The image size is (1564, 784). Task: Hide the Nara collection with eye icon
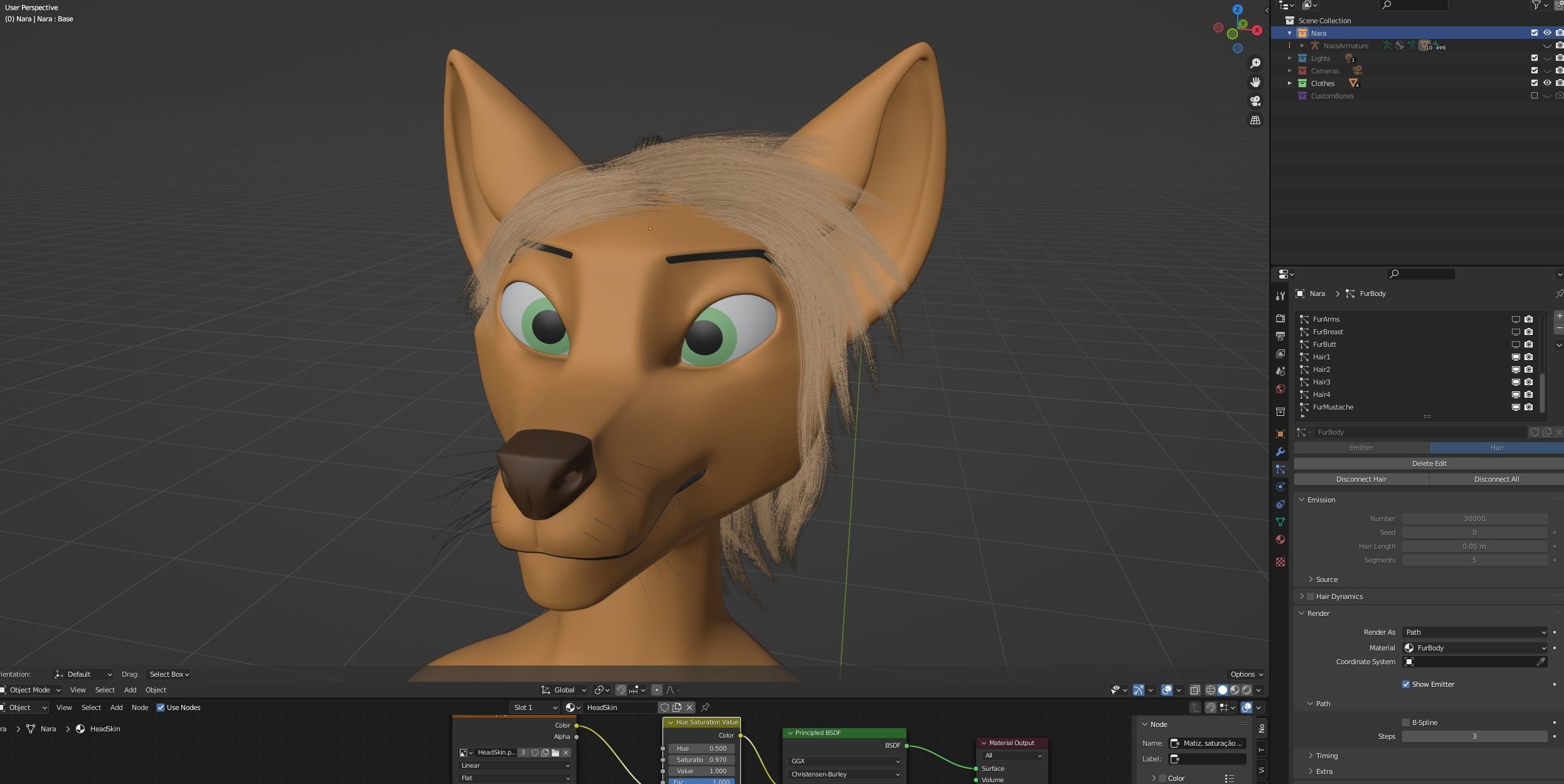[1547, 33]
